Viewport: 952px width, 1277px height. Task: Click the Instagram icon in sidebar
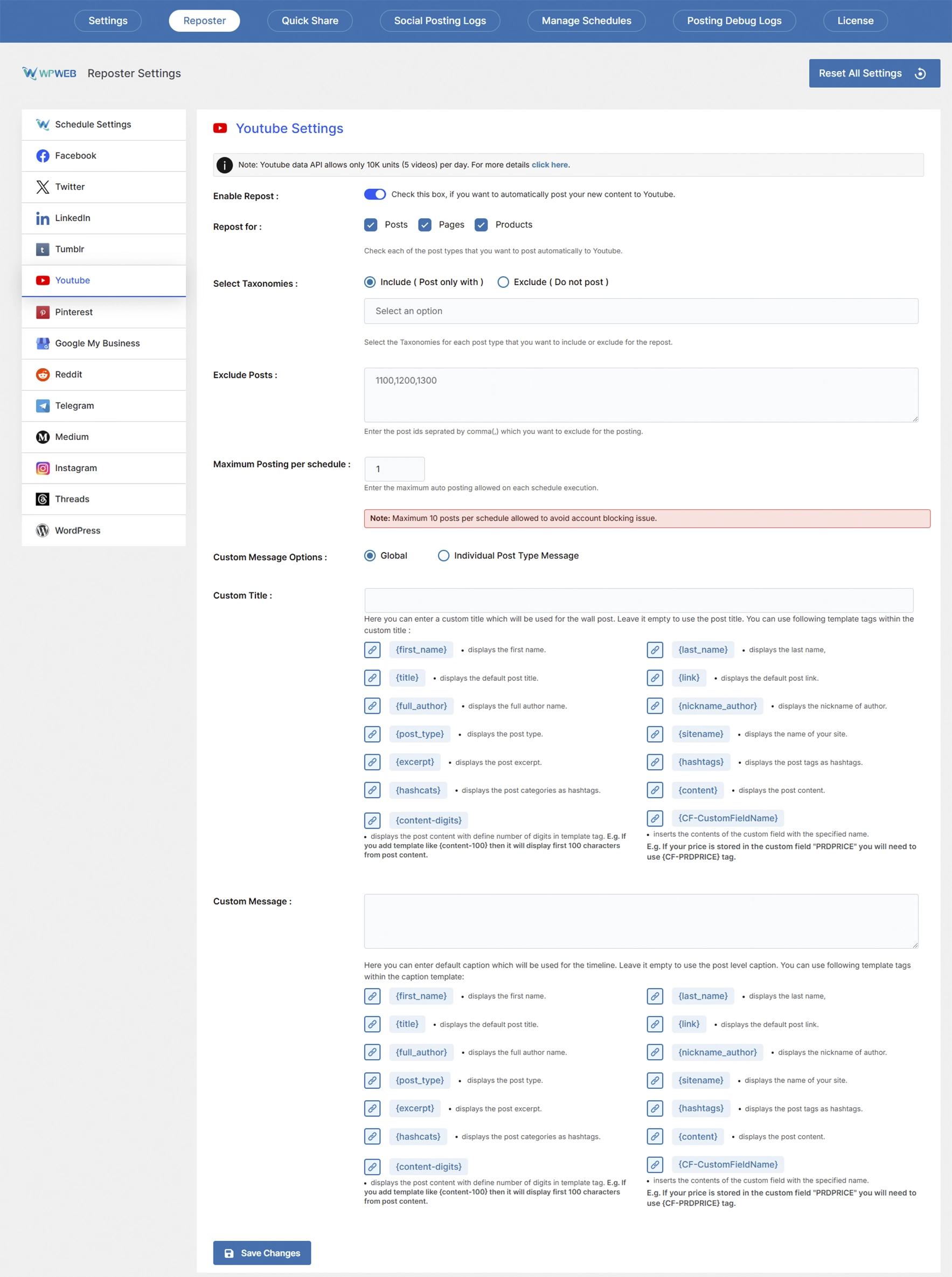tap(43, 468)
